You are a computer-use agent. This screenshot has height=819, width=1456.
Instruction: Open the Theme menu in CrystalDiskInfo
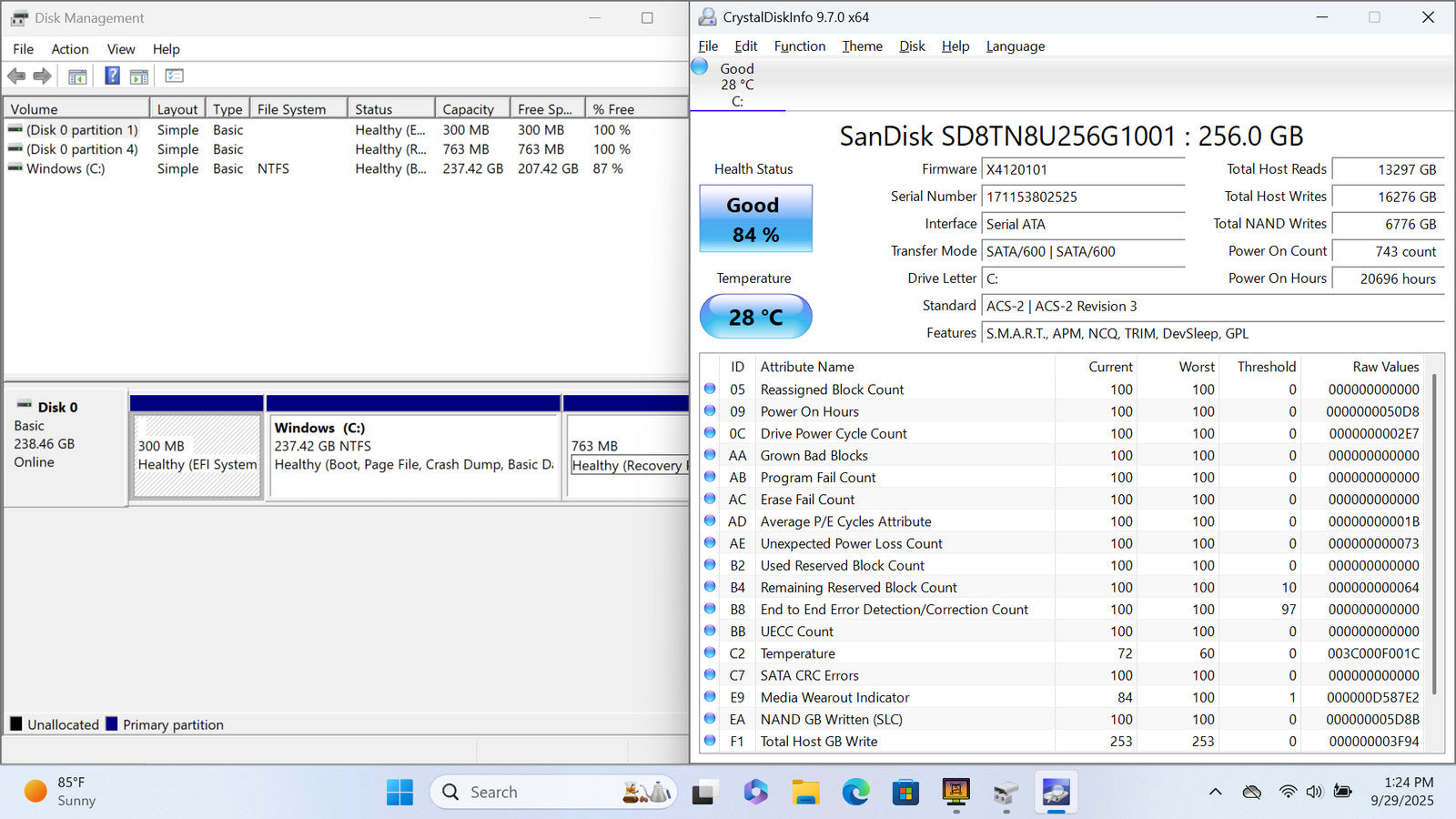[862, 46]
